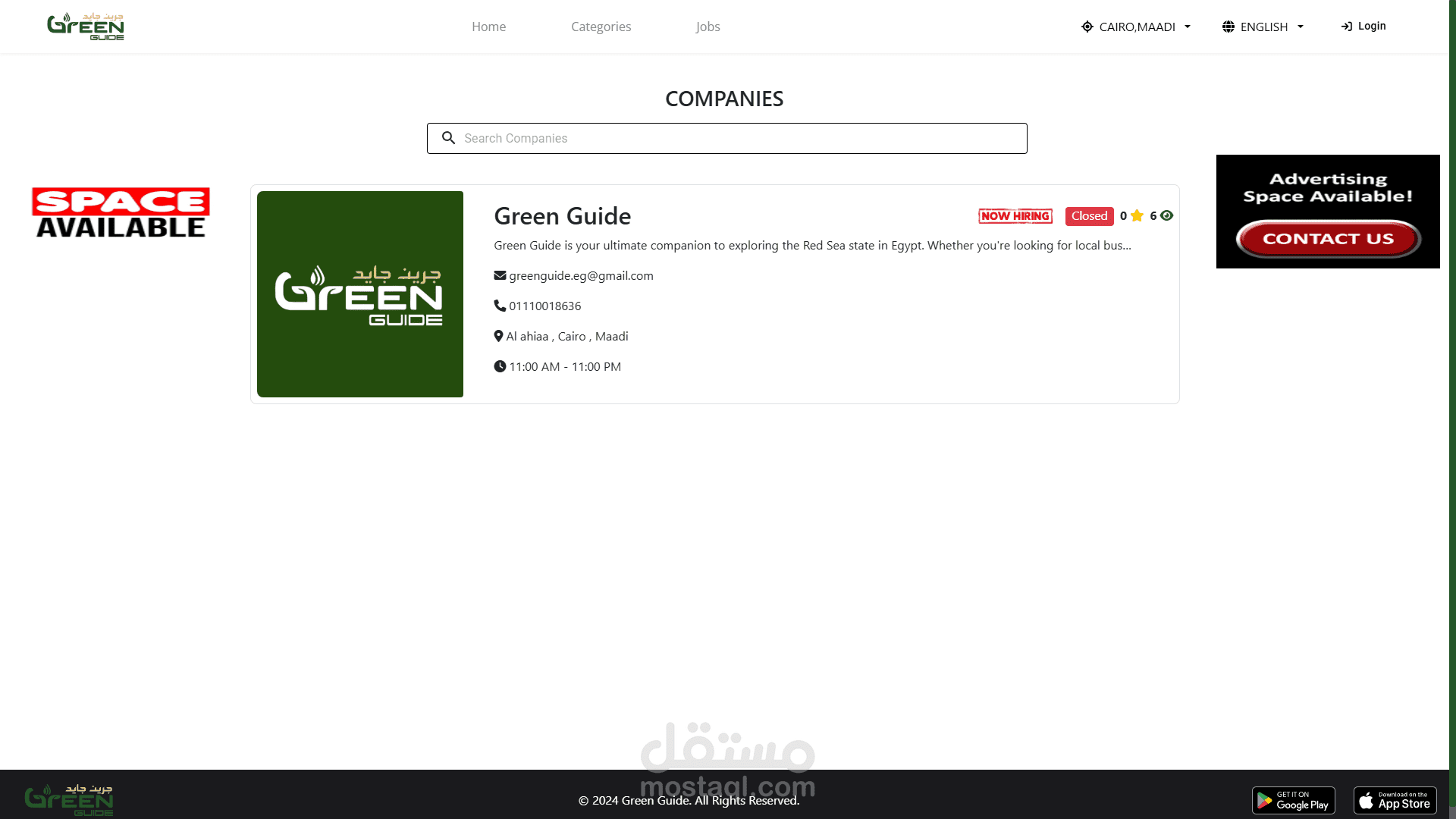
Task: Click the eye views icon
Action: click(1166, 216)
